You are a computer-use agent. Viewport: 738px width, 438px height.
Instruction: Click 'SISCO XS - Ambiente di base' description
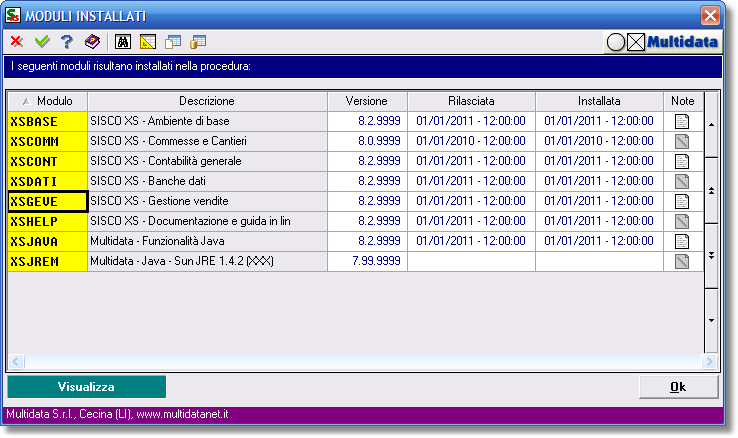pyautogui.click(x=160, y=121)
